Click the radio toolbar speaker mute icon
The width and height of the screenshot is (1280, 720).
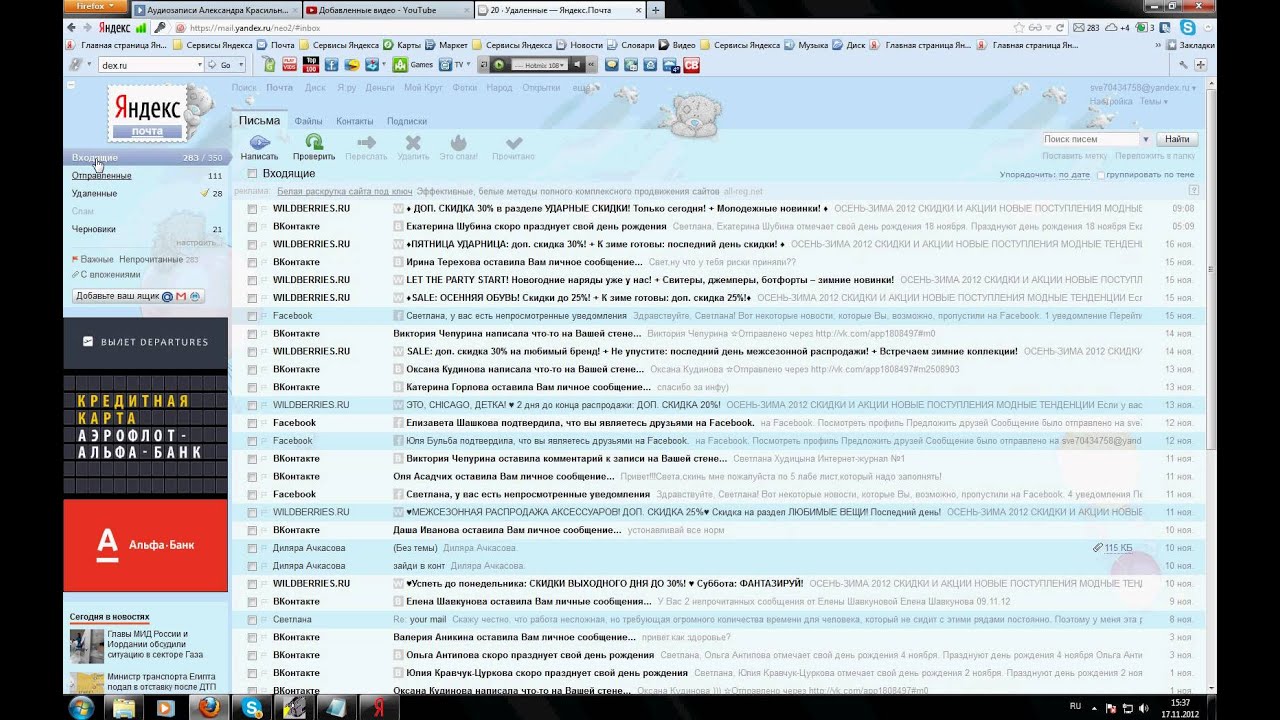pyautogui.click(x=577, y=64)
